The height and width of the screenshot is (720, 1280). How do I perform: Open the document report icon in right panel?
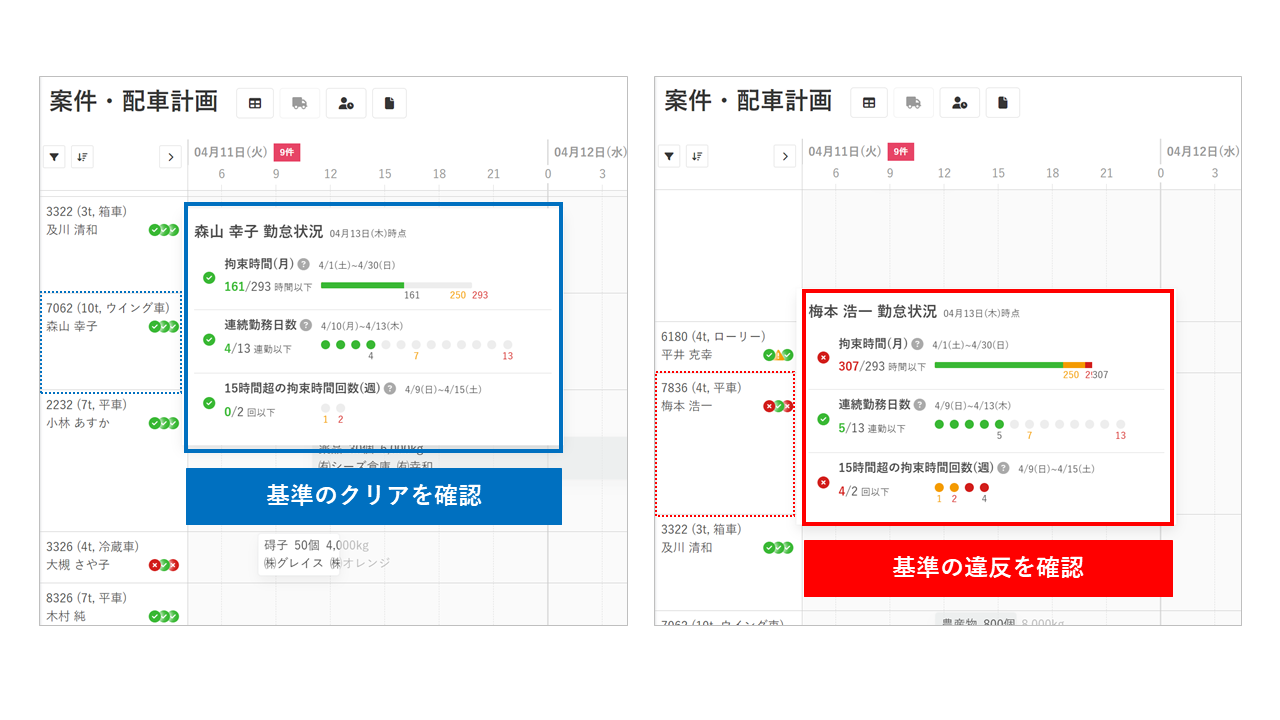1005,102
